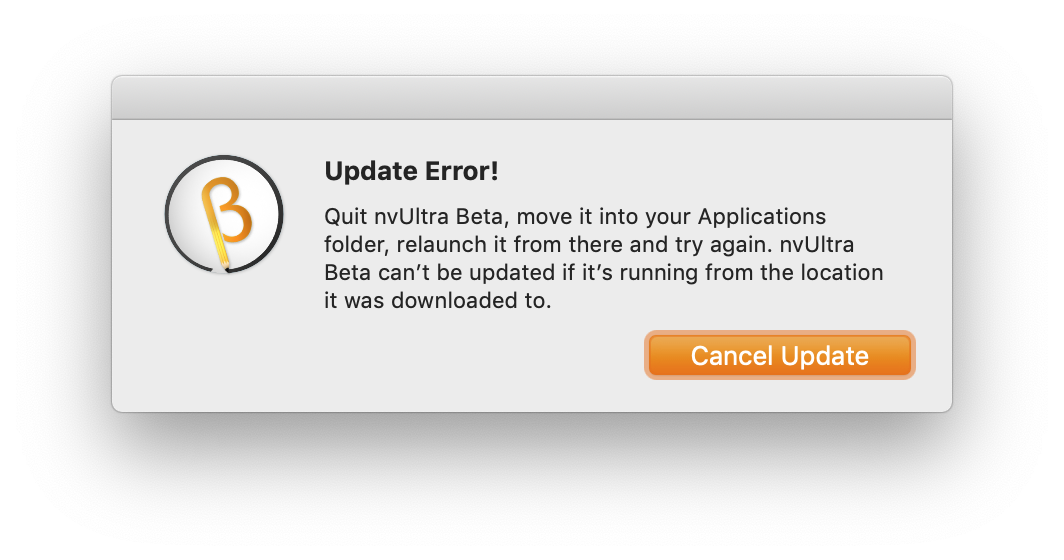Click the "Update Error!" heading

point(411,171)
